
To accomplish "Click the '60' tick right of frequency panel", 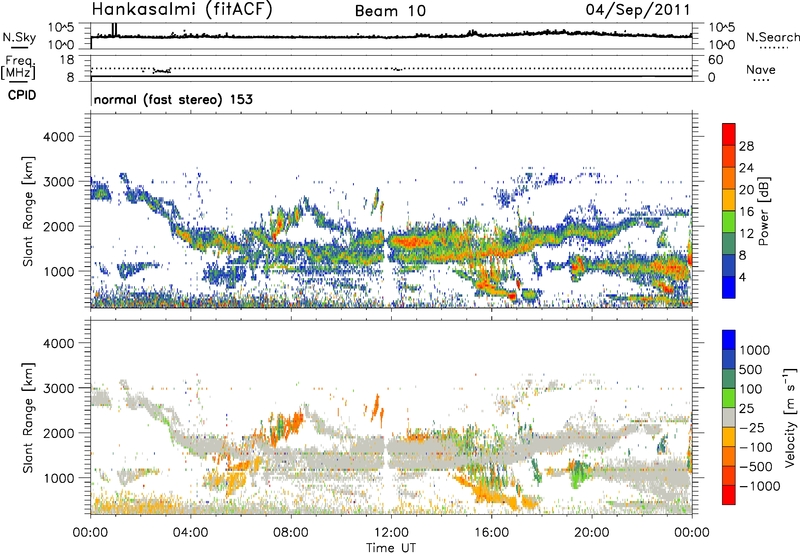I will click(715, 60).
